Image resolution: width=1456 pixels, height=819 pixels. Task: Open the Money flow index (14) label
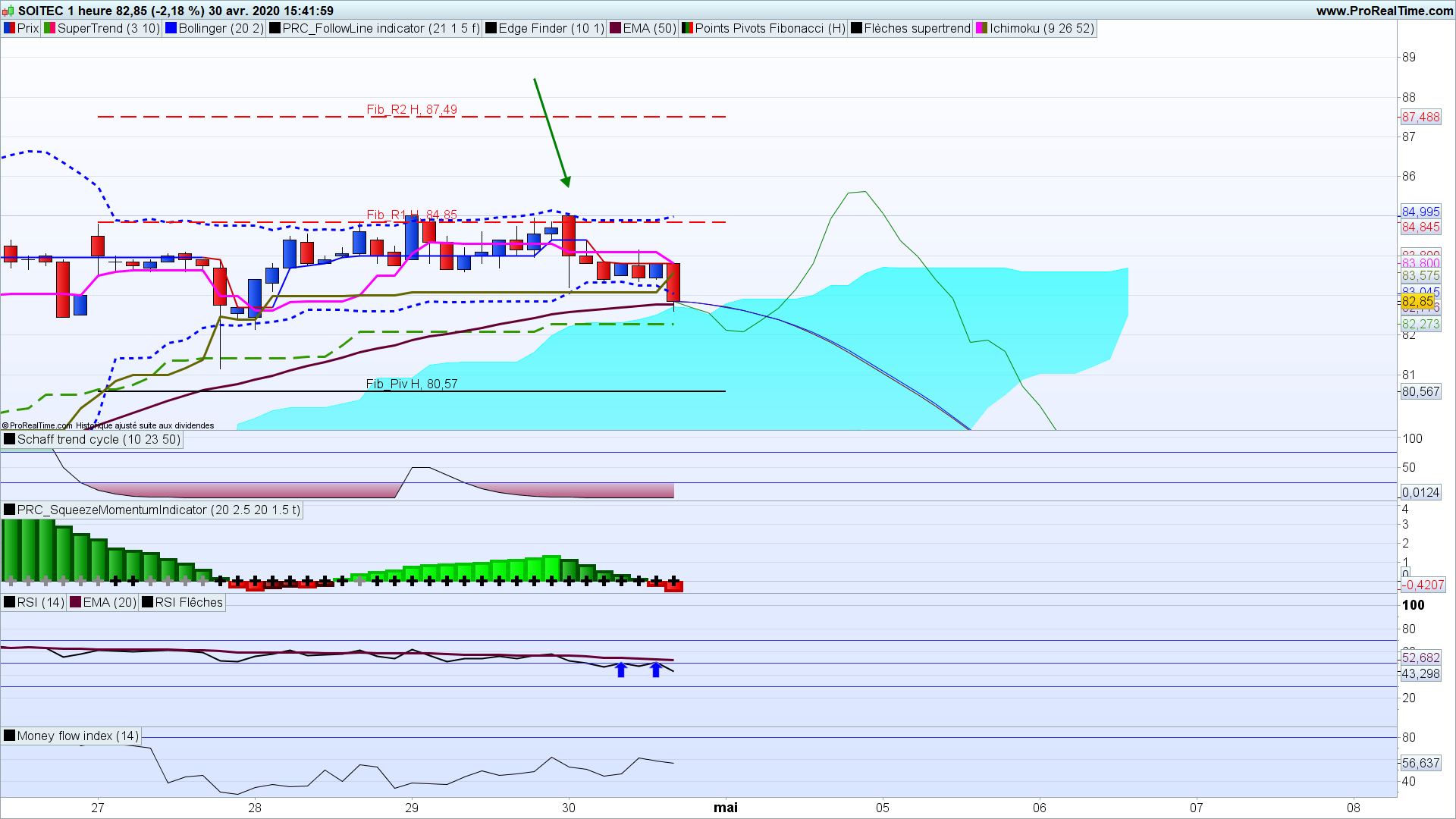pos(77,736)
